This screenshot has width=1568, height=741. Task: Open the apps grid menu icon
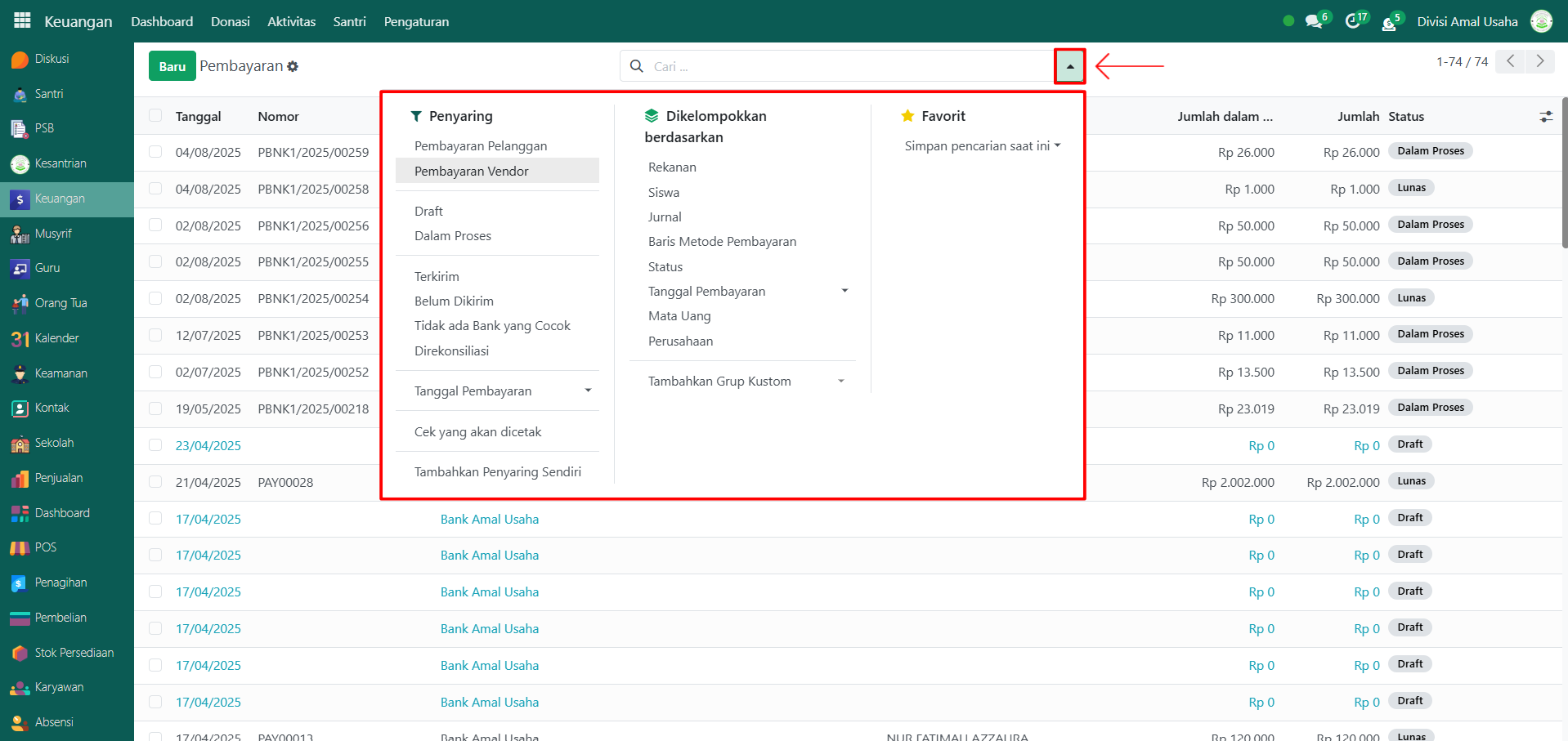tap(22, 20)
